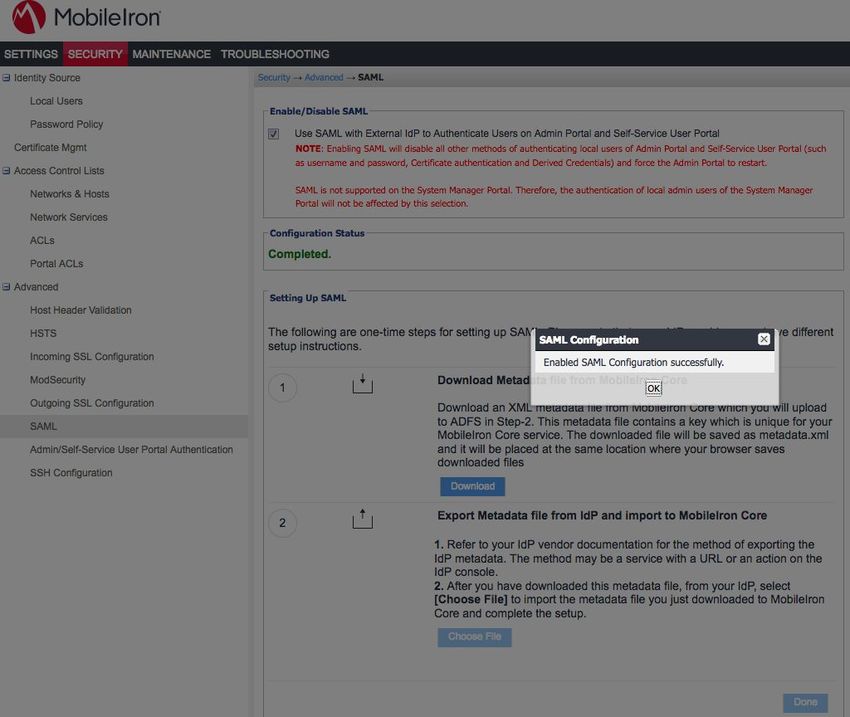Image resolution: width=850 pixels, height=717 pixels.
Task: Click the step 2 number circle
Action: 282,523
